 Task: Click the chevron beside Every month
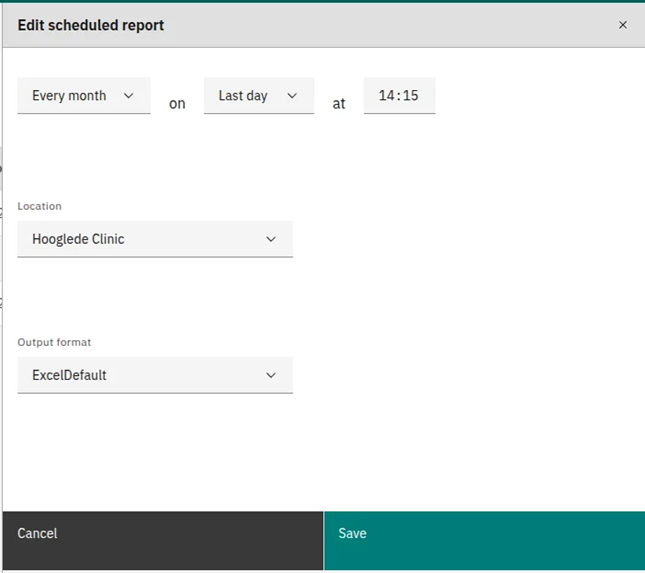point(128,96)
